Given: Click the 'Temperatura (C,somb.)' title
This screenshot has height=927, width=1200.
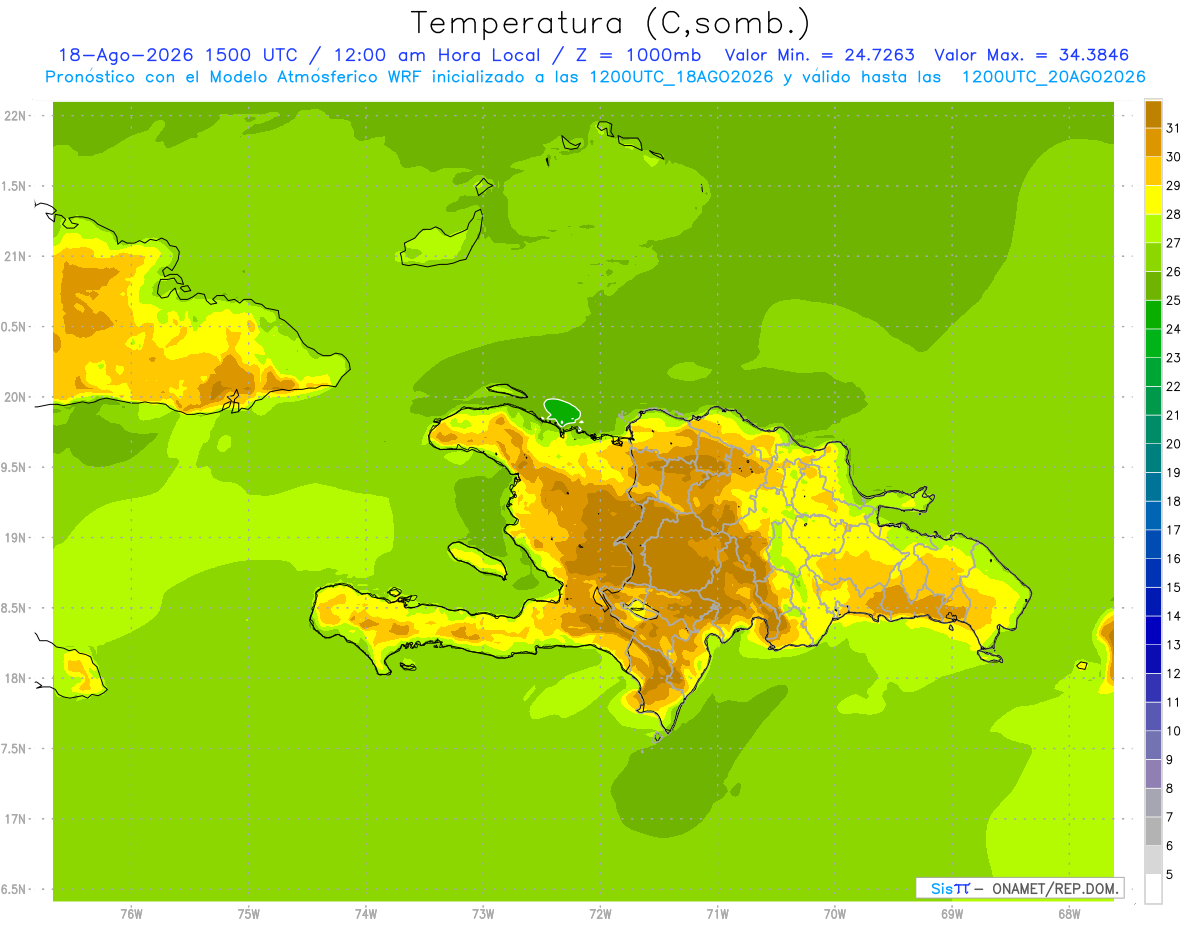Looking at the screenshot, I should pos(610,22).
